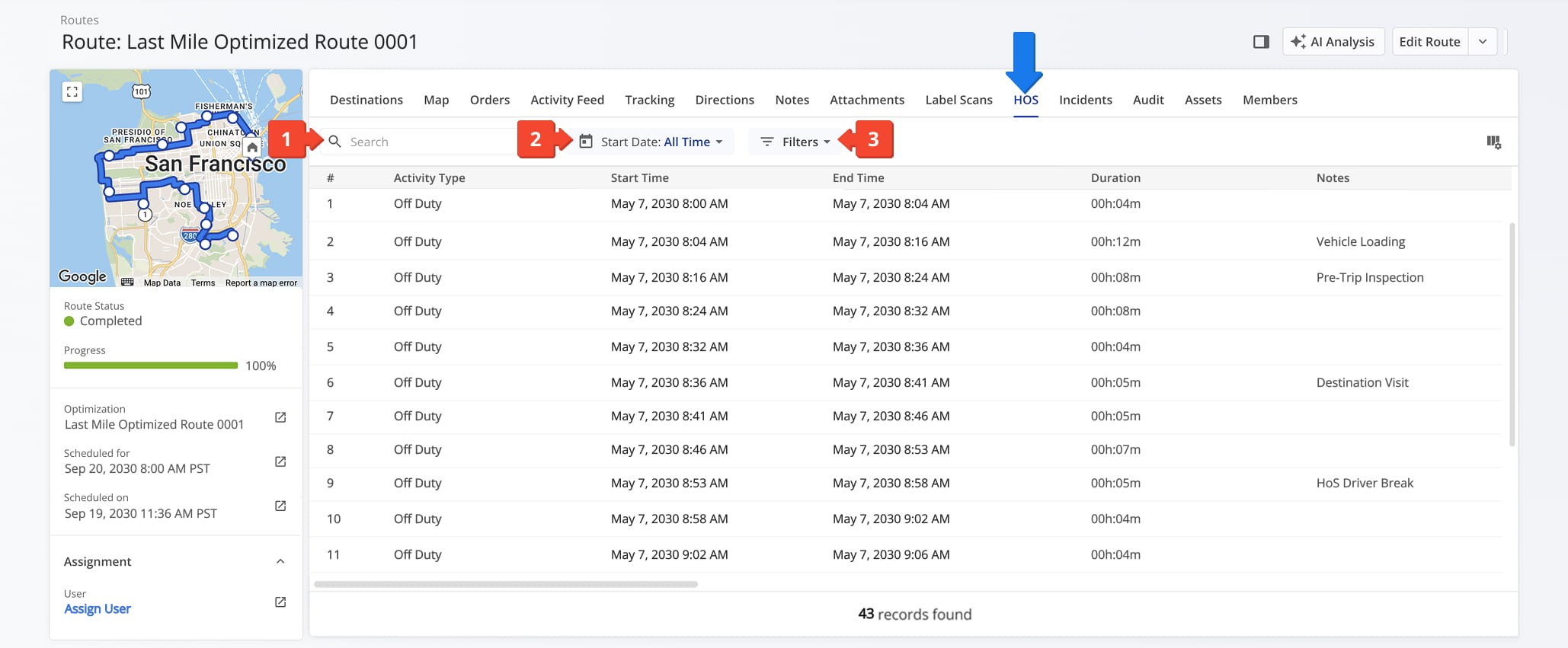1568x648 pixels.
Task: Click start time May 7, 2030 8:00 AM
Action: click(x=669, y=203)
